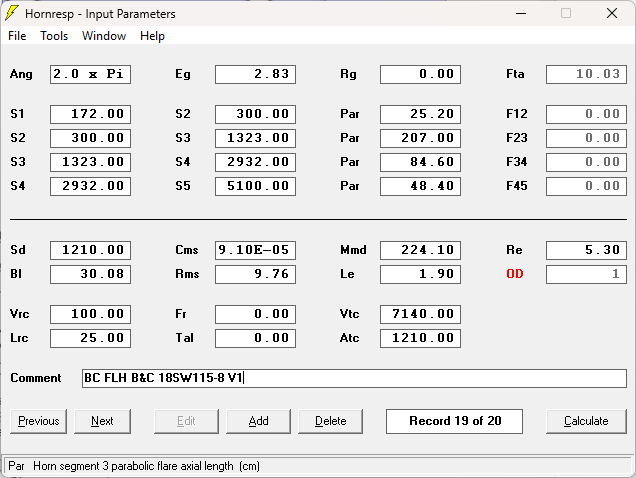Click the S5 field with 5100.00
Viewport: 636px width, 478px height.
pyautogui.click(x=256, y=186)
